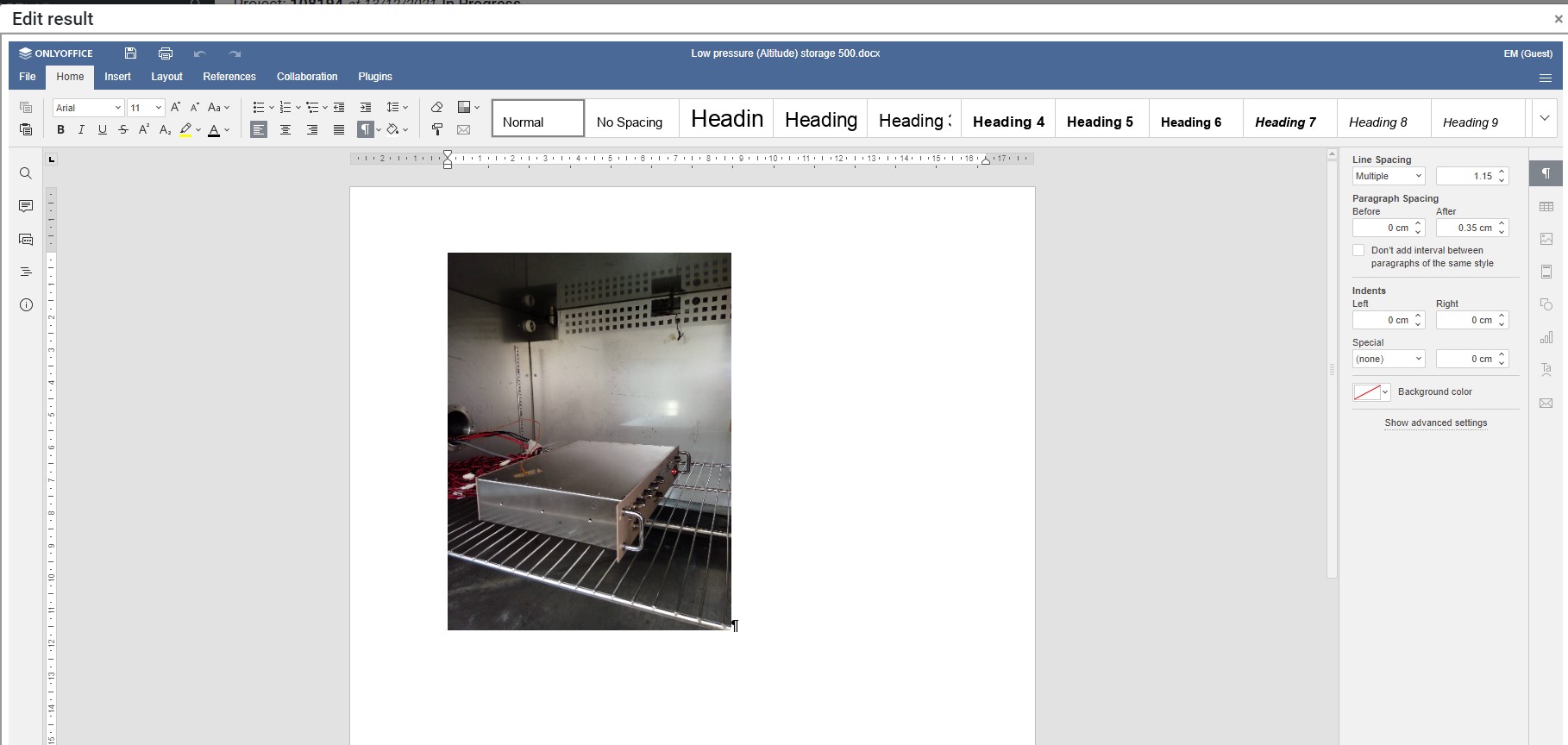Viewport: 1568px width, 745px height.
Task: Increase the paragraph indent
Action: coord(366,107)
